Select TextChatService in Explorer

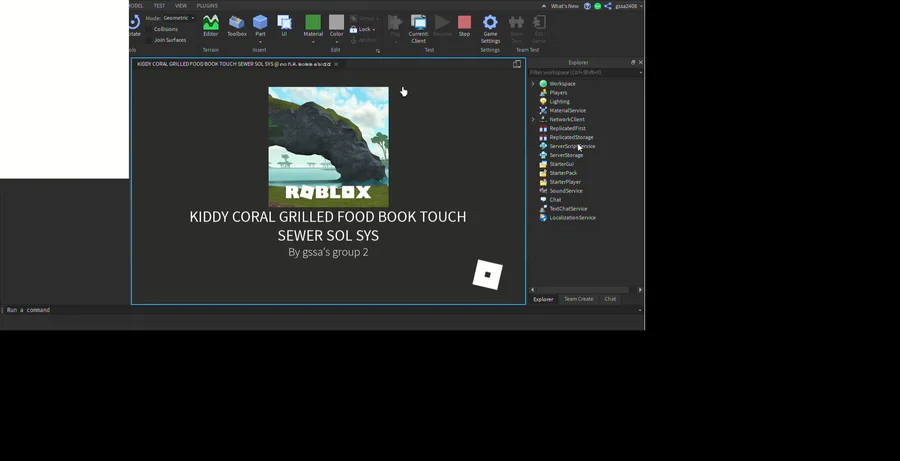(568, 208)
